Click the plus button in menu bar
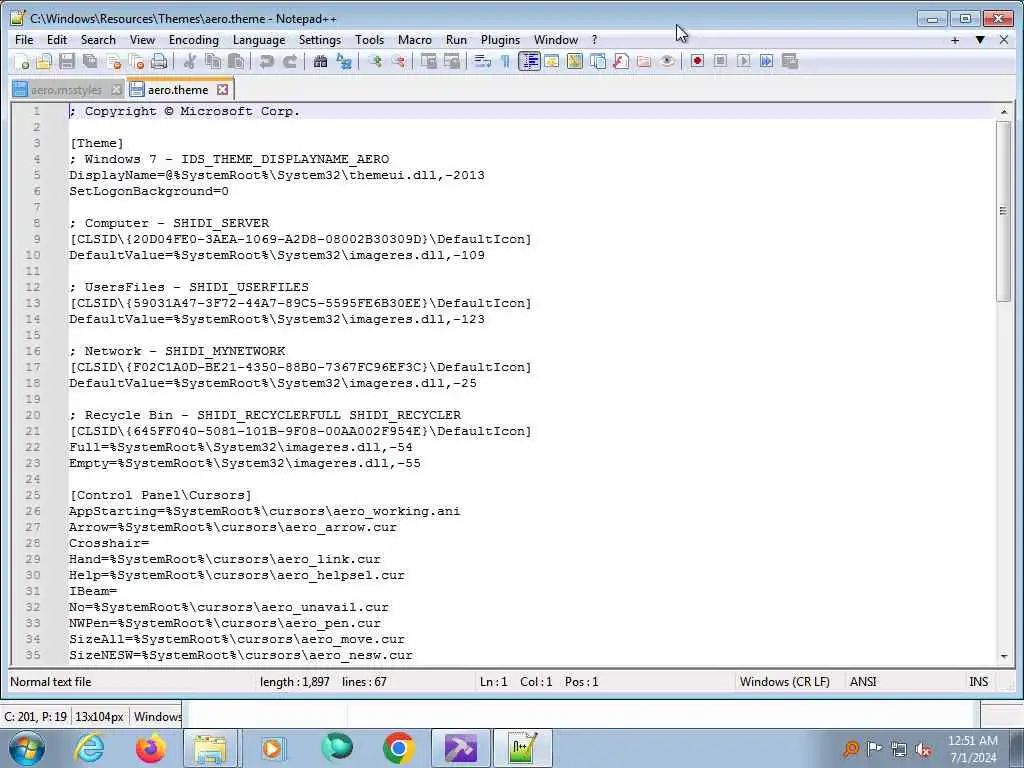The image size is (1024, 768). [955, 40]
